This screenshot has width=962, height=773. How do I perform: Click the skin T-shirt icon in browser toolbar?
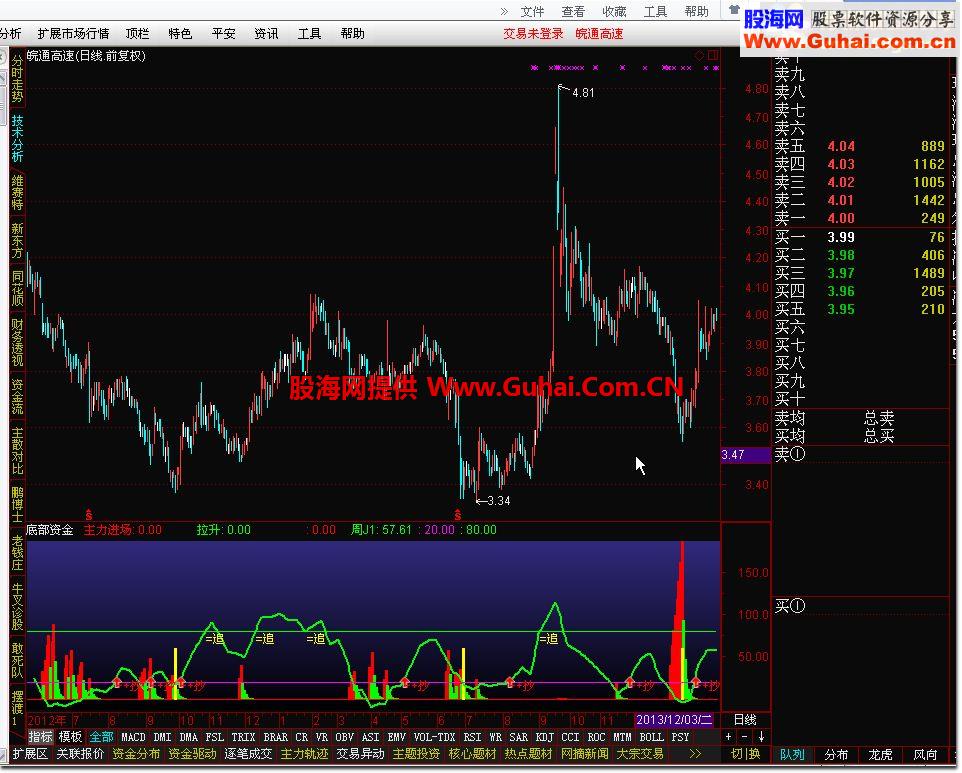pyautogui.click(x=734, y=10)
